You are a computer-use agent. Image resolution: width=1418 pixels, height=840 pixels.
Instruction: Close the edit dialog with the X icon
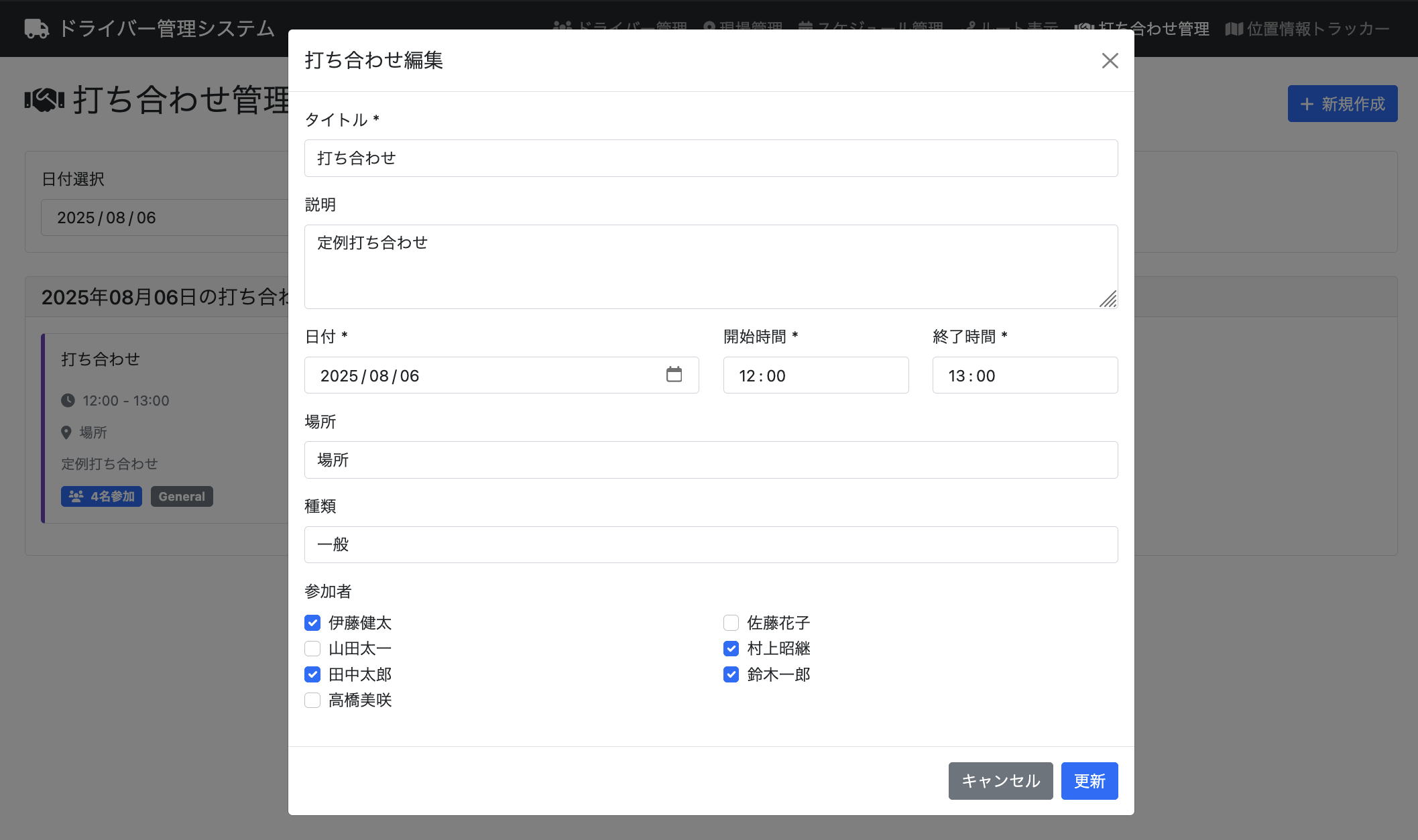click(1110, 61)
